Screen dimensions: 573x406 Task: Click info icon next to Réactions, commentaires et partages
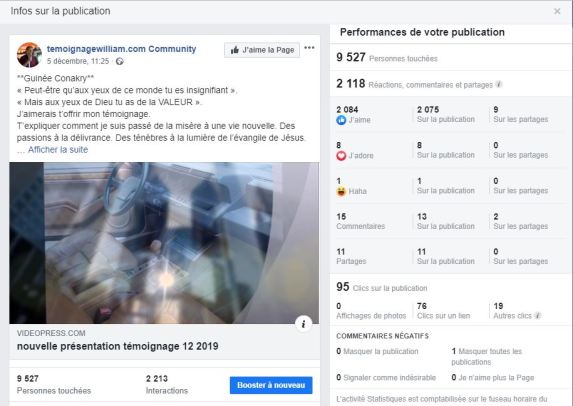tap(498, 84)
